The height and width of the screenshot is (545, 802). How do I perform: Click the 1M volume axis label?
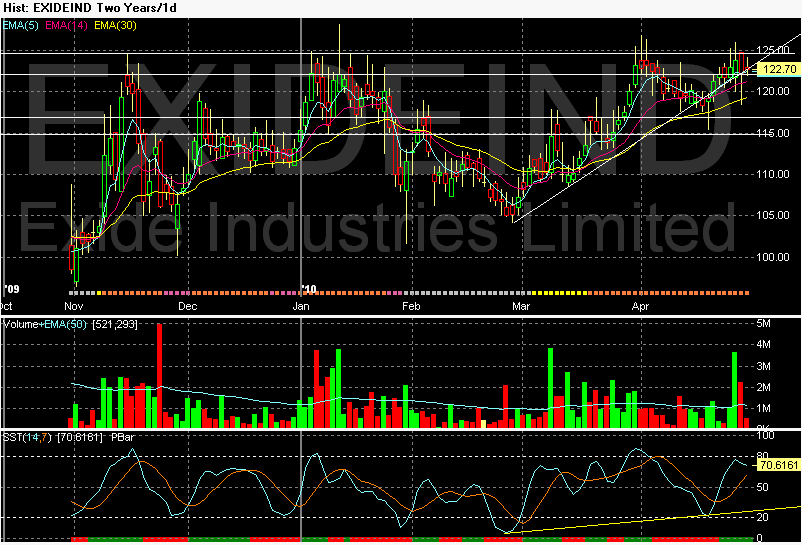pyautogui.click(x=763, y=408)
